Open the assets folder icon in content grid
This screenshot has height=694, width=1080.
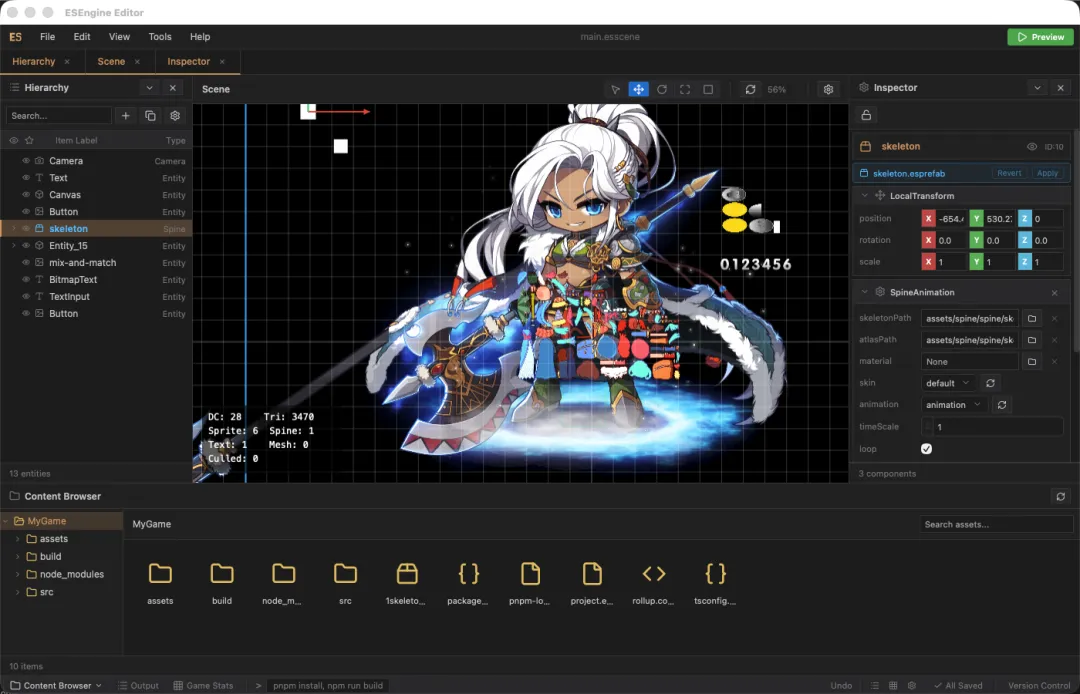pyautogui.click(x=160, y=574)
